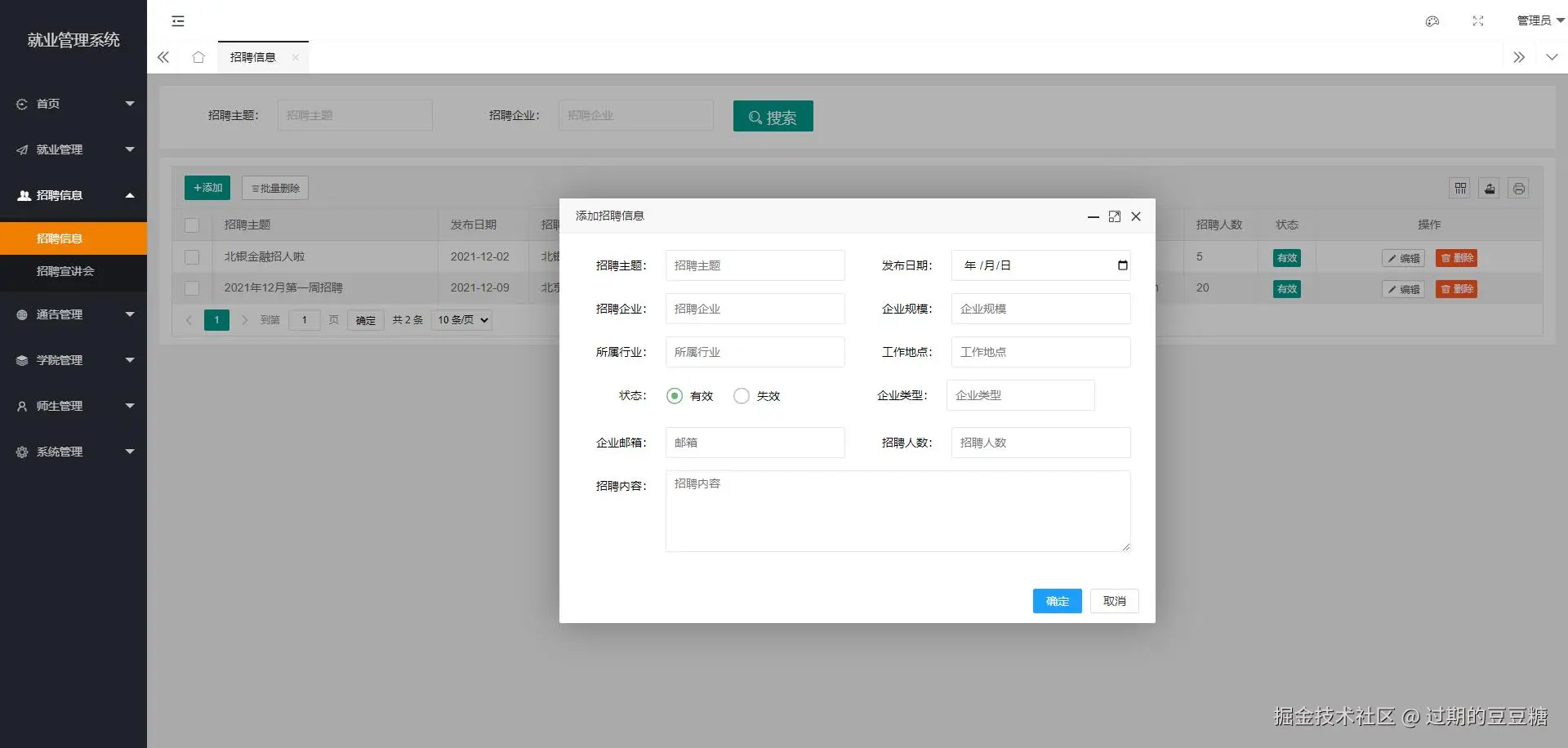Open the date picker for 发布日期
The image size is (1568, 748).
[x=1122, y=265]
